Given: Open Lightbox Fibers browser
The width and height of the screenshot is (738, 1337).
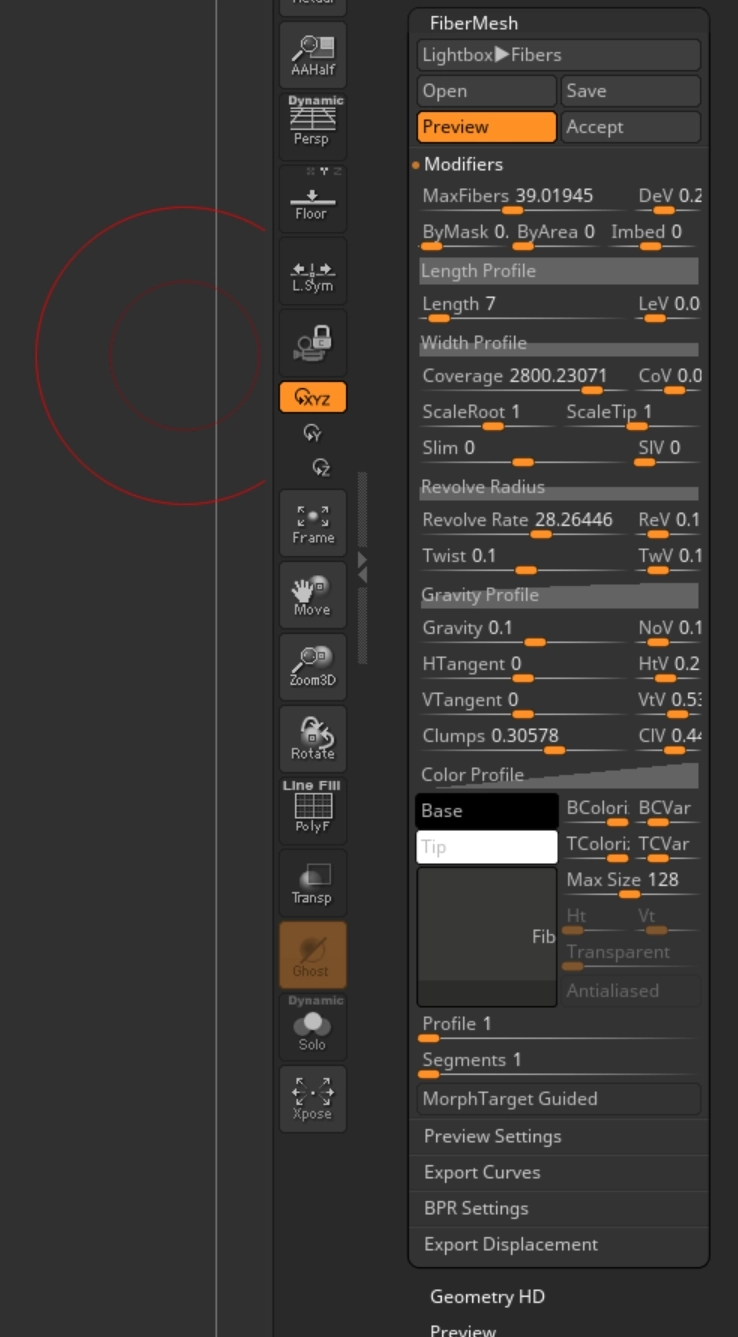Looking at the screenshot, I should point(558,55).
